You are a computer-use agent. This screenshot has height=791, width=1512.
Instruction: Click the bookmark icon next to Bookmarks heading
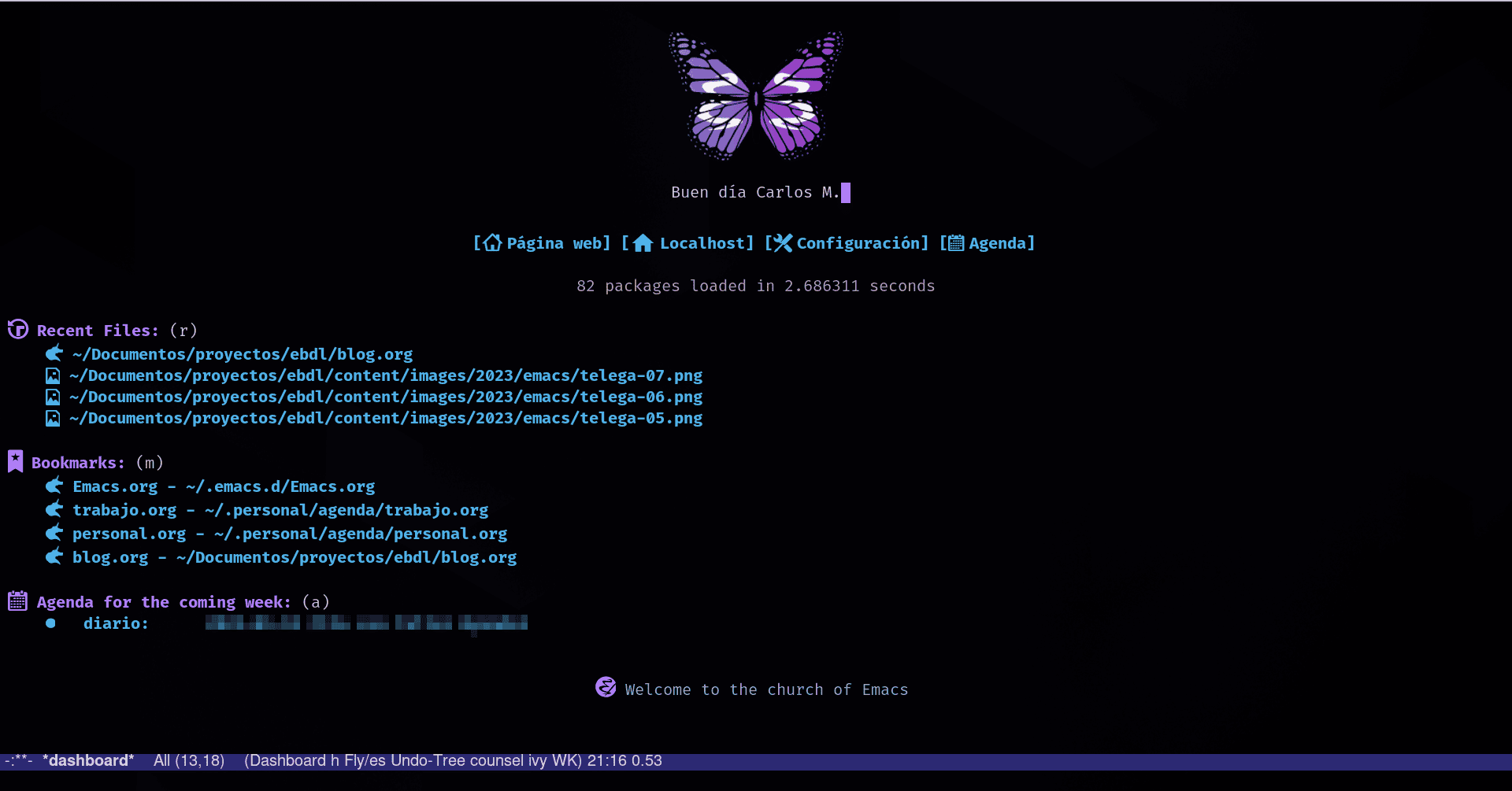click(x=16, y=461)
